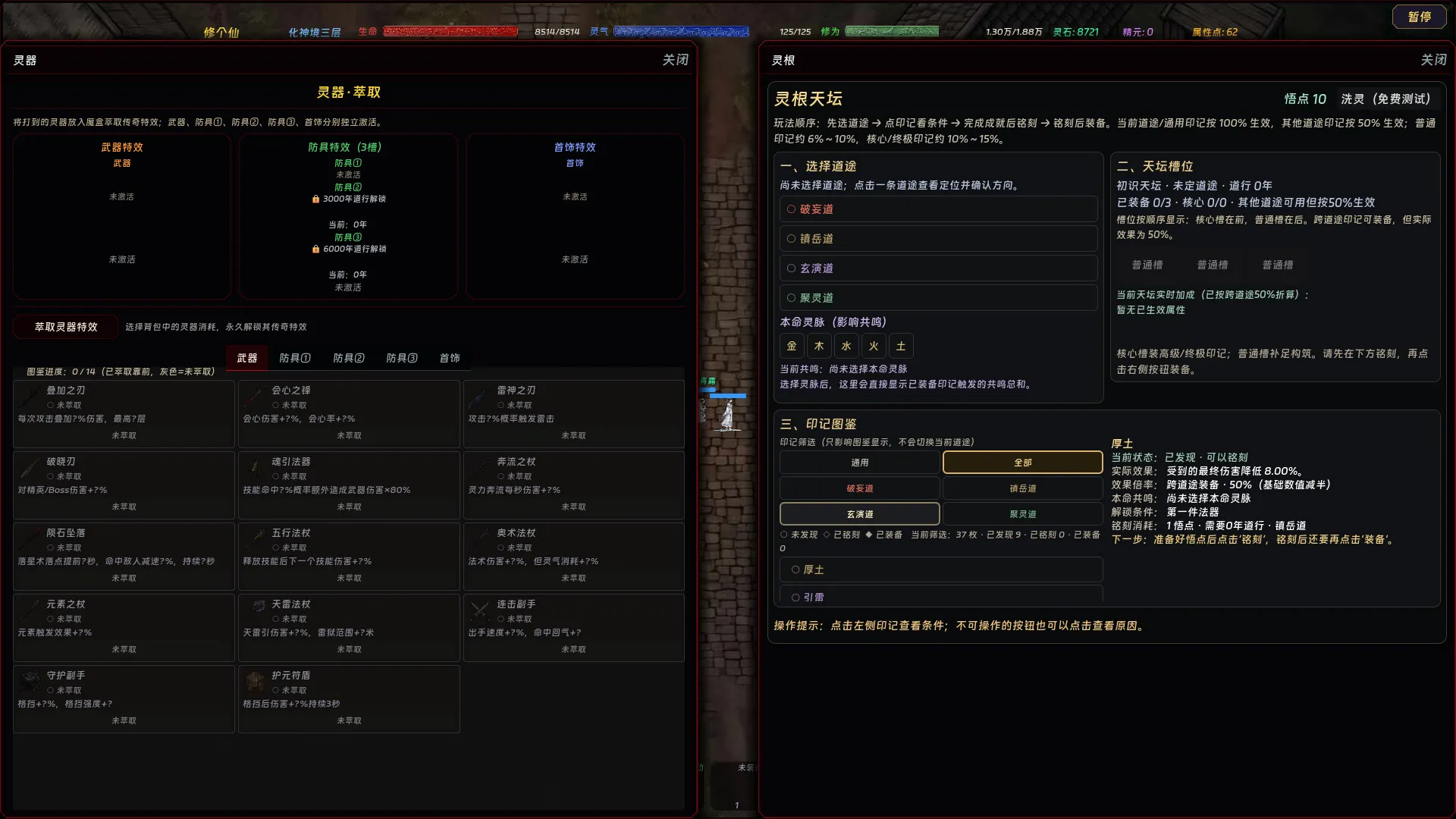
Task: Filter seals by 全部
Action: tap(1022, 463)
